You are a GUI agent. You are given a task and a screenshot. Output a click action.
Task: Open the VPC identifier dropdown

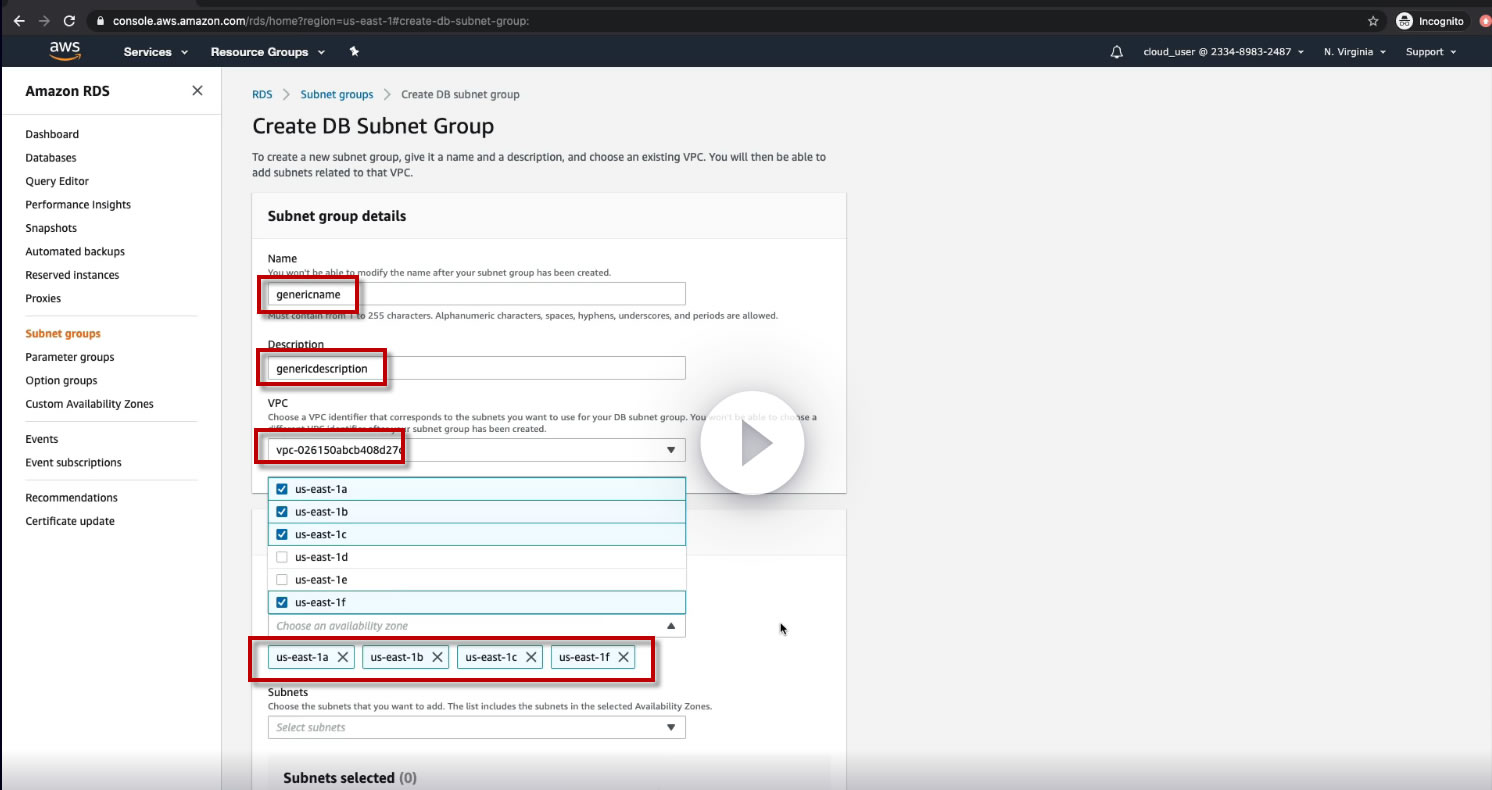pos(476,450)
